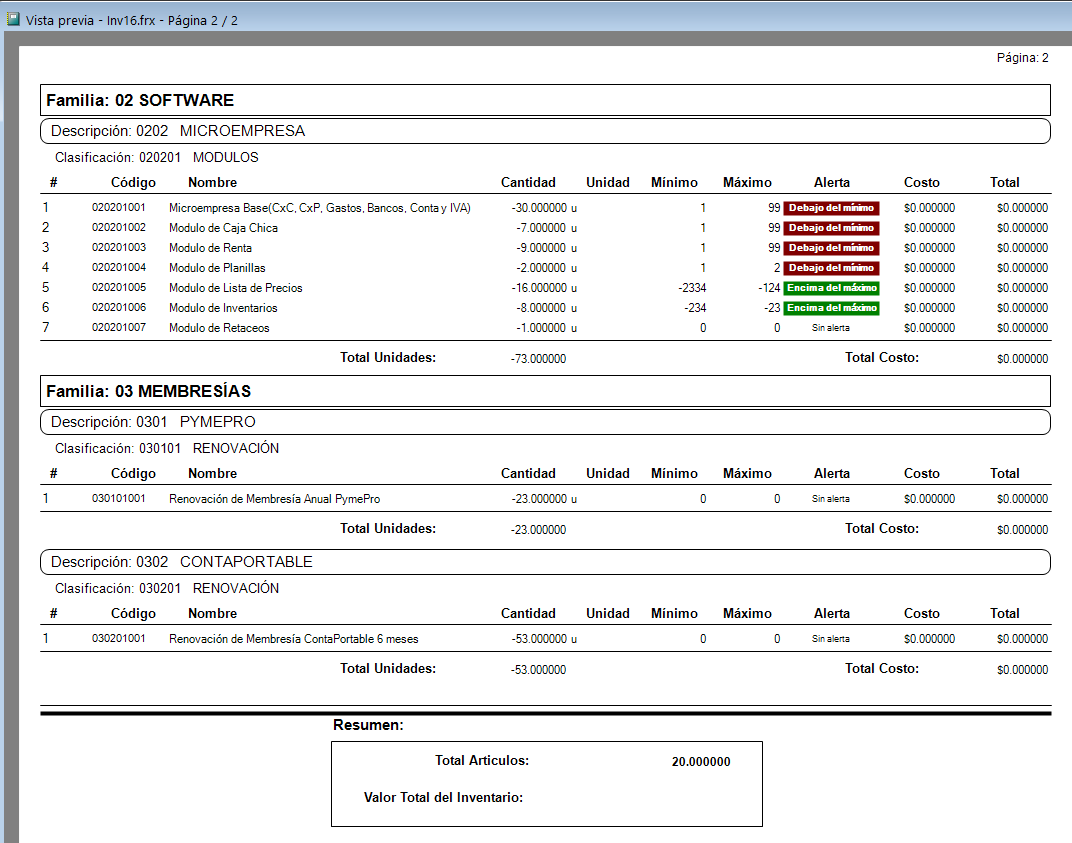1072x843 pixels.
Task: Click red alert badge for Modulo de Caja Chica
Action: tap(831, 228)
